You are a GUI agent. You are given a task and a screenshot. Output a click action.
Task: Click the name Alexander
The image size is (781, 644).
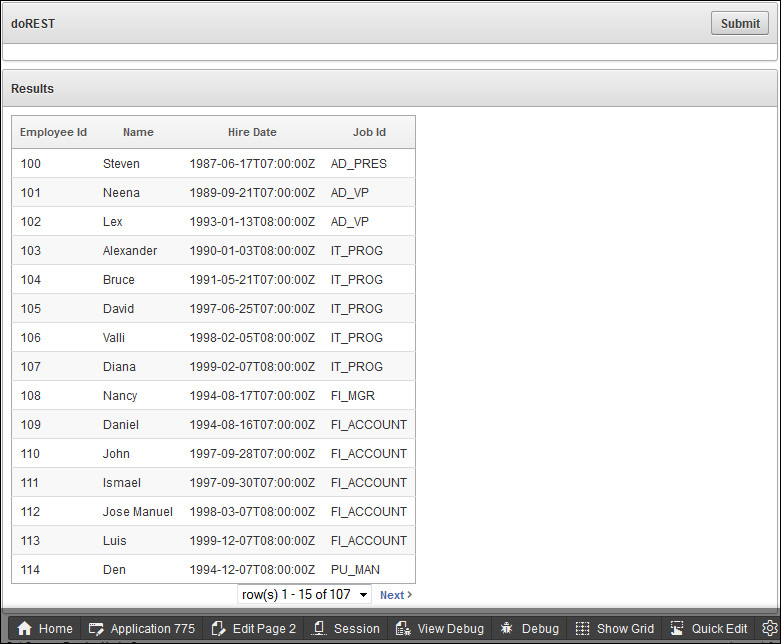pyautogui.click(x=130, y=251)
